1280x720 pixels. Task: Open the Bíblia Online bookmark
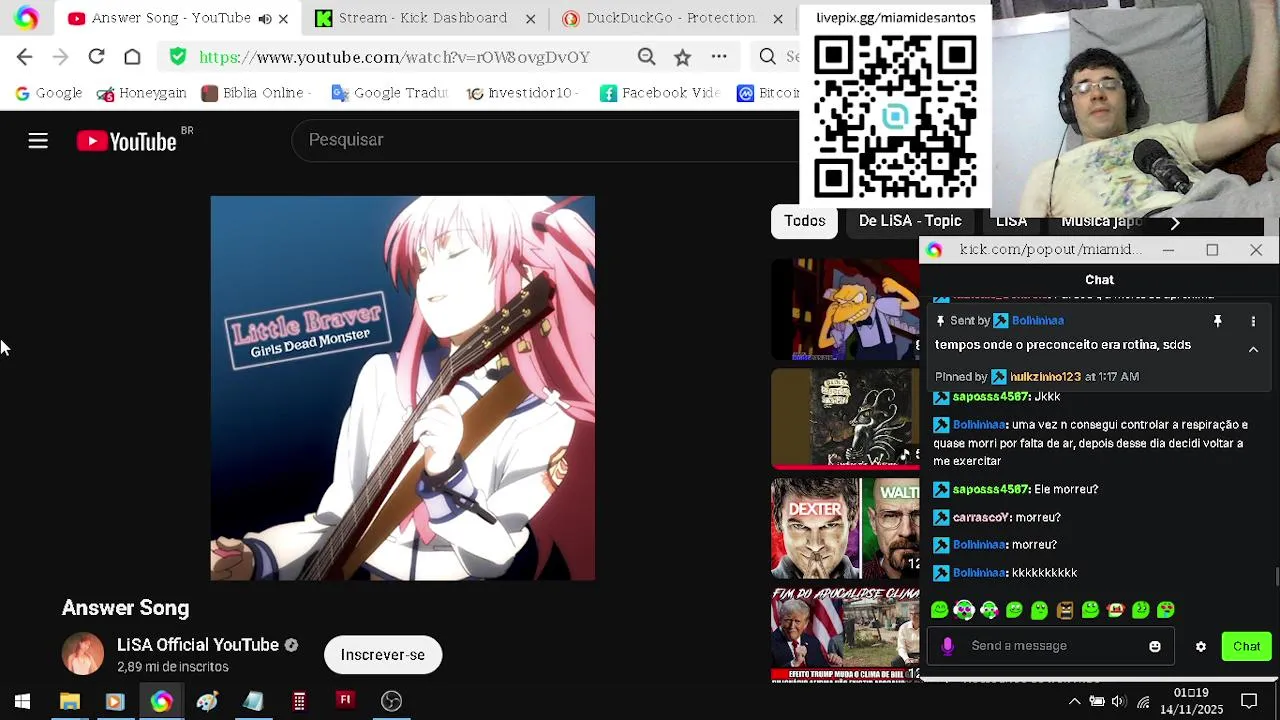pos(255,93)
